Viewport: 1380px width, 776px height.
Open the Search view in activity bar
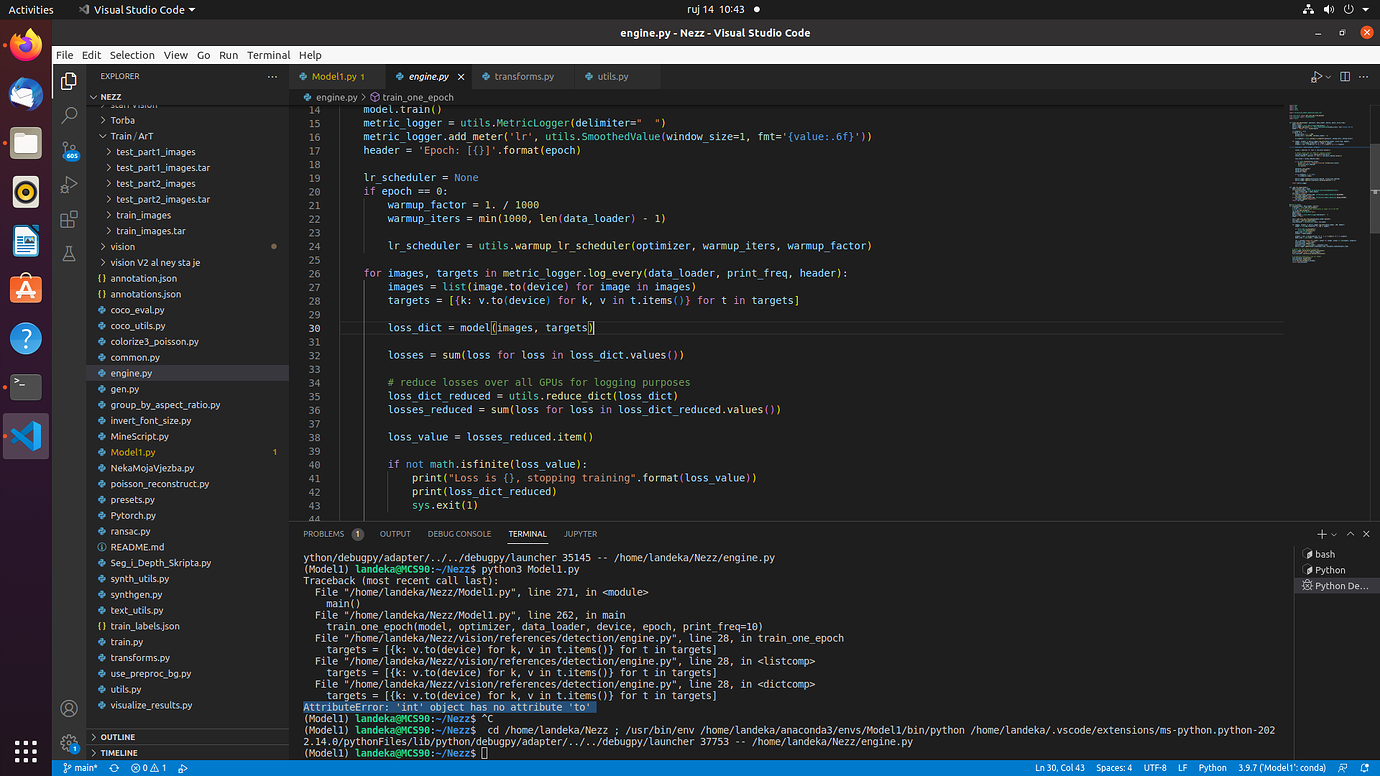pos(69,116)
